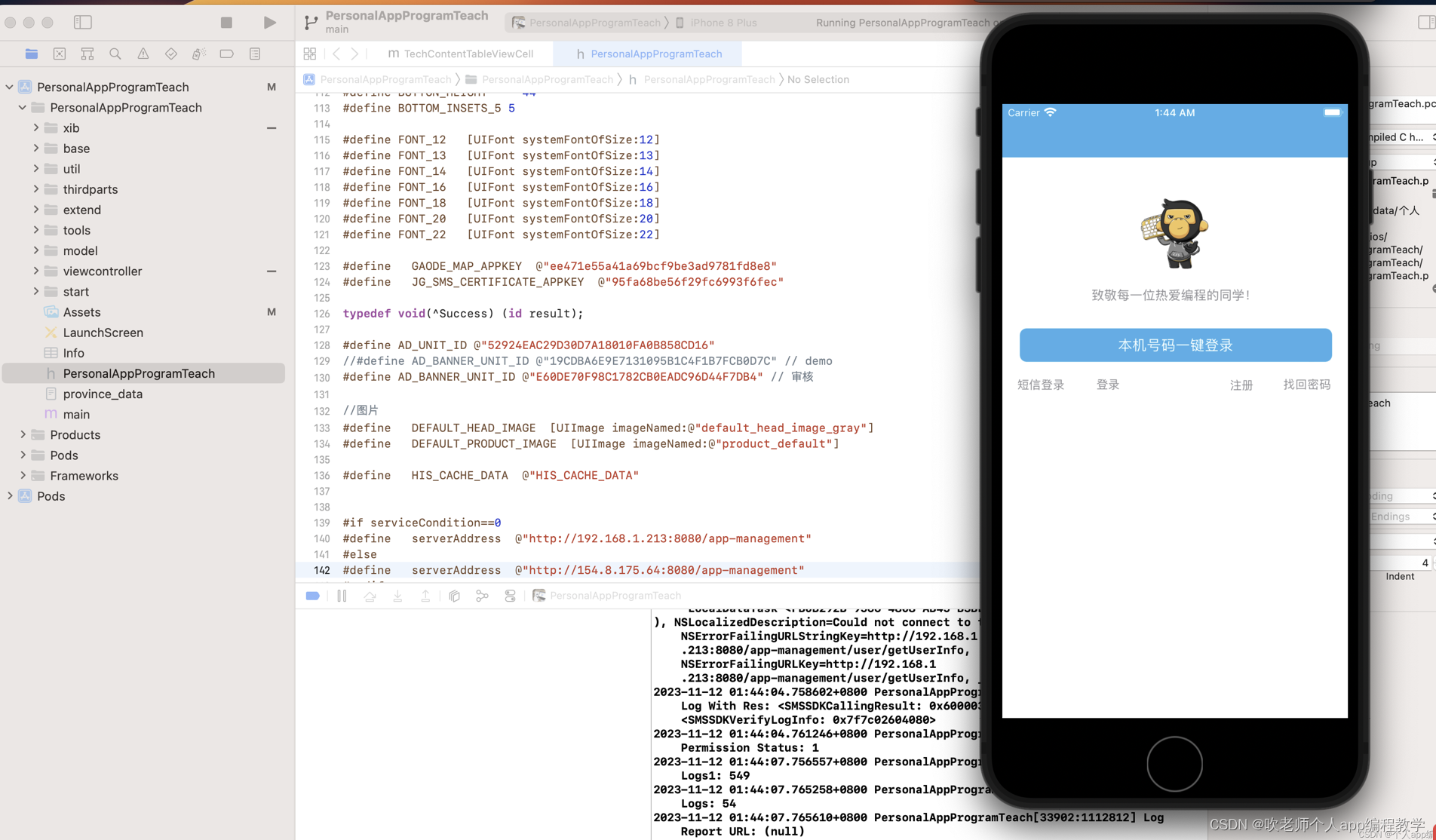Image resolution: width=1436 pixels, height=840 pixels.
Task: Expand the xib folder
Action: coord(36,127)
